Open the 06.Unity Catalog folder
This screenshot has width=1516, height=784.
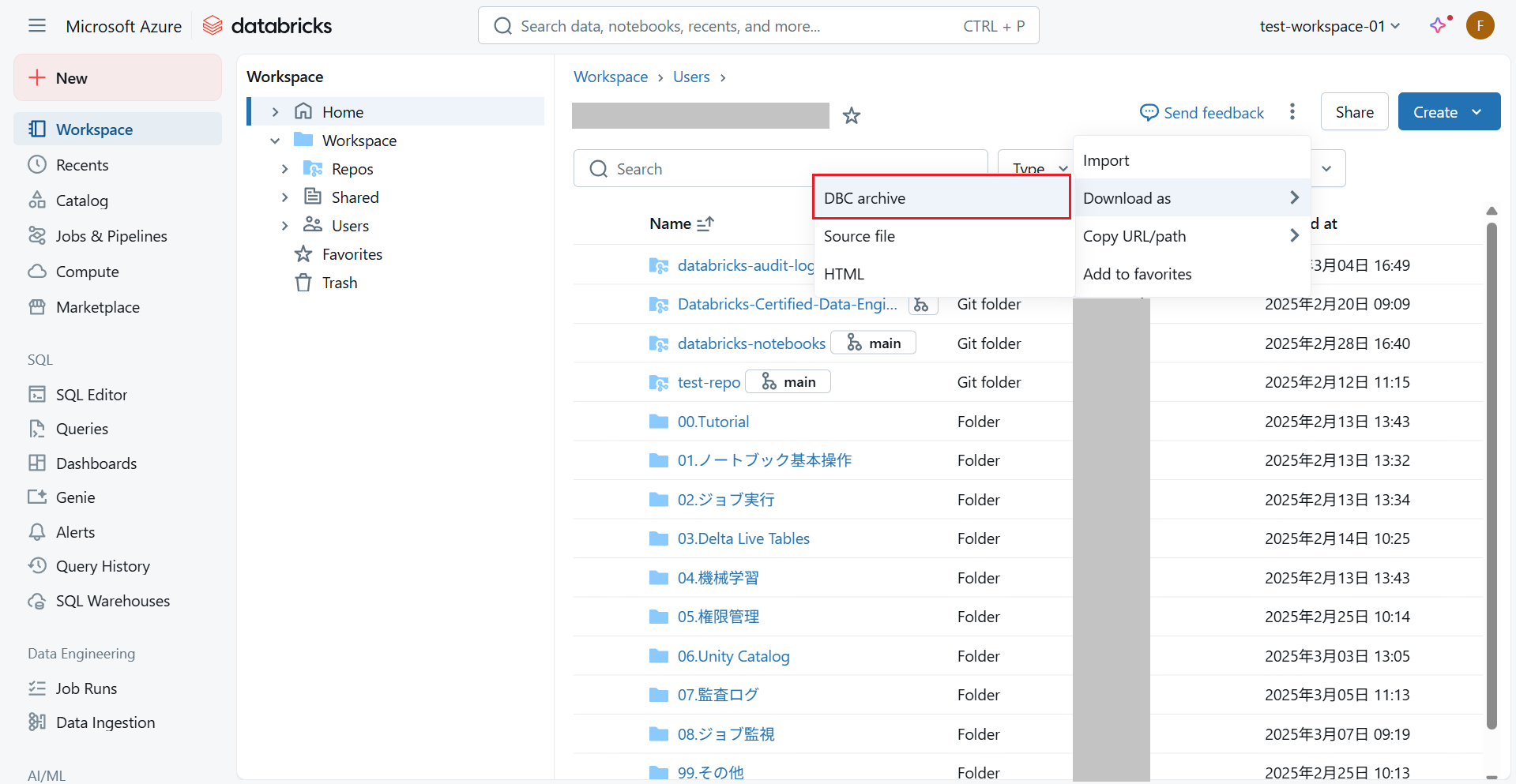pyautogui.click(x=733, y=656)
